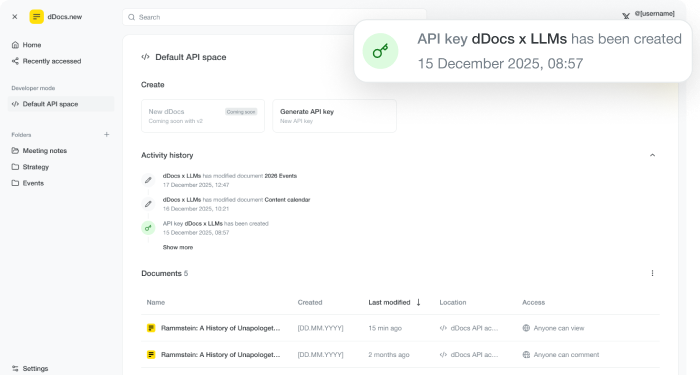Click Show more in activity history
Viewport: 700px width, 375px height.
pyautogui.click(x=178, y=247)
